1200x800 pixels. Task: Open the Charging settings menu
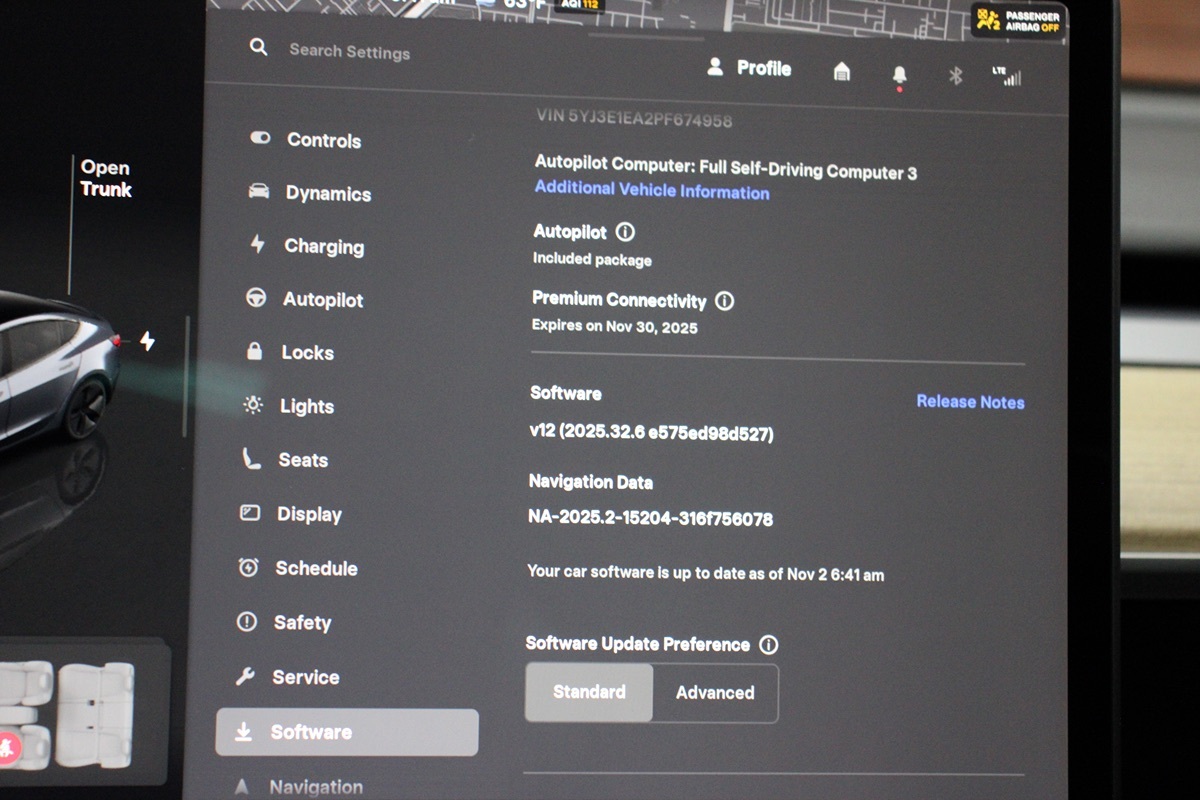click(323, 246)
